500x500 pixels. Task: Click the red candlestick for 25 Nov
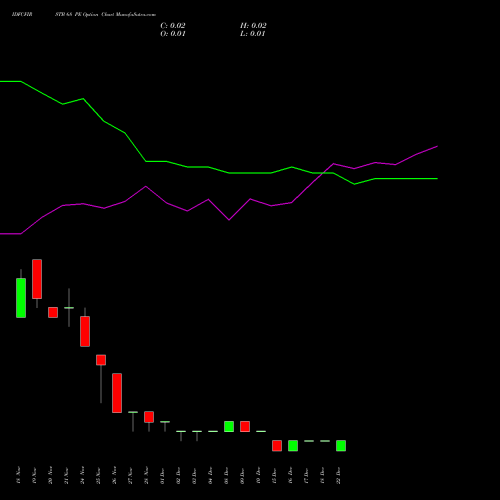pyautogui.click(x=101, y=360)
